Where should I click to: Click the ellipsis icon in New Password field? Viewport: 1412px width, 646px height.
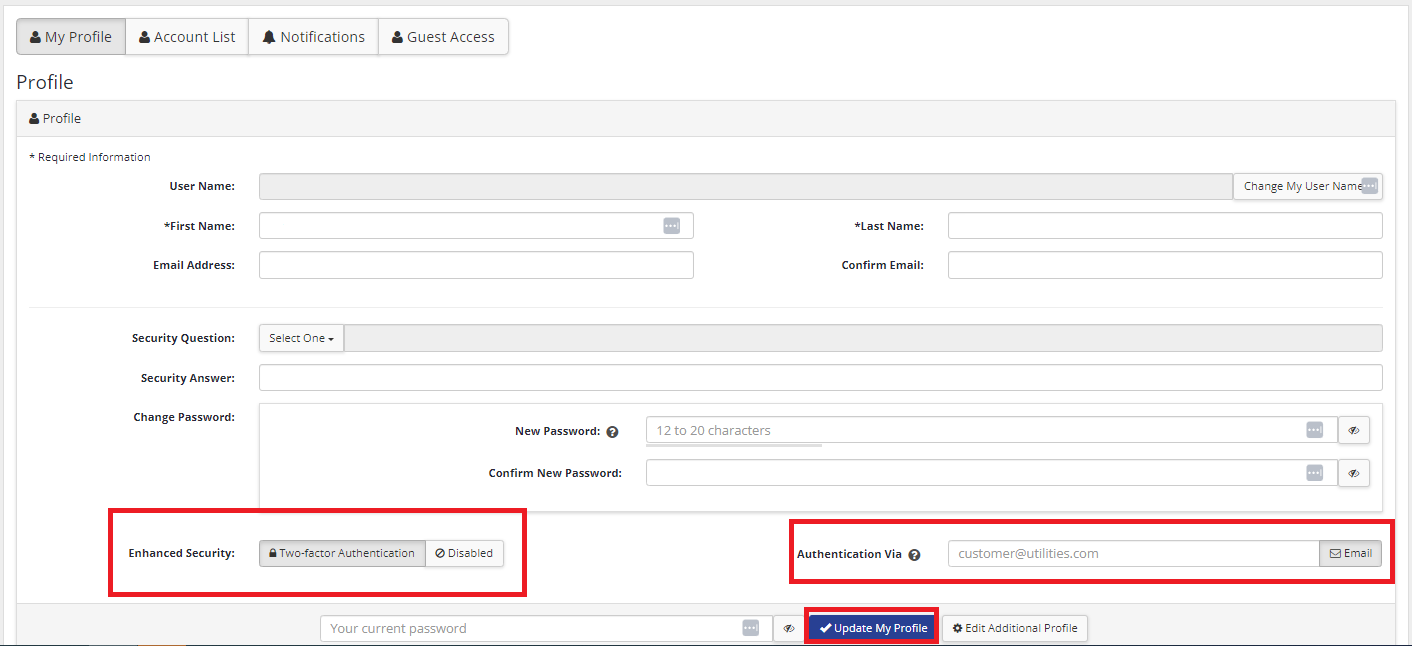pos(1314,430)
